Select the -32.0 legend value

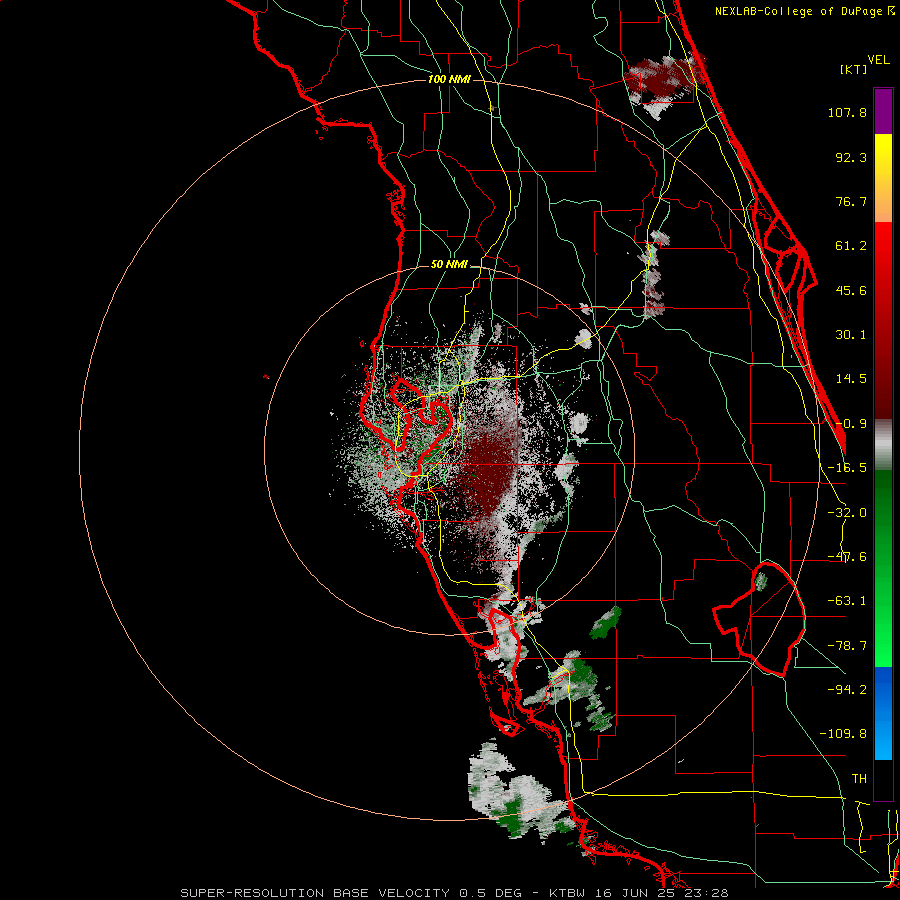pos(847,513)
